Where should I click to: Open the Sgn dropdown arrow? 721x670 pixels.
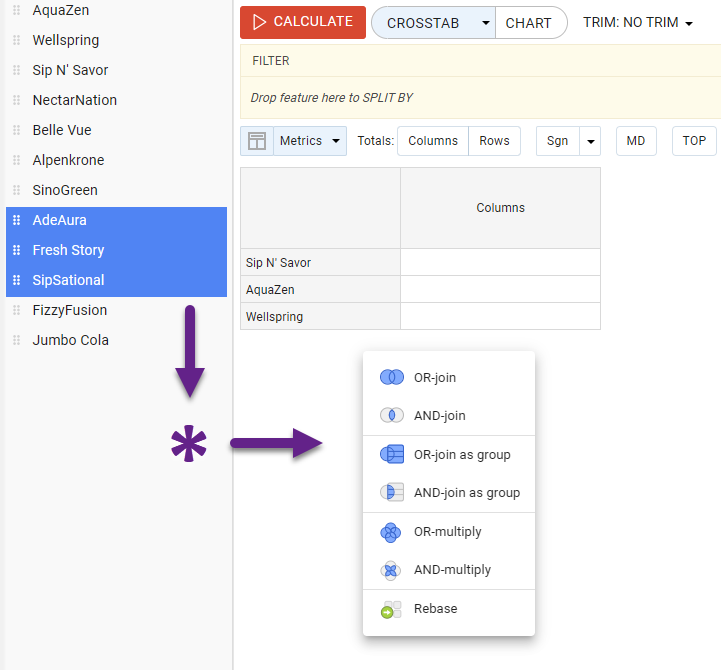pyautogui.click(x=590, y=141)
